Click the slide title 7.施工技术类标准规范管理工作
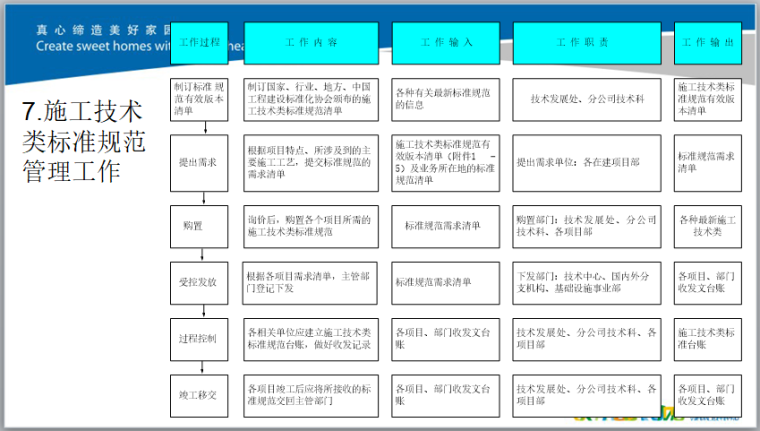This screenshot has height=431, width=760. [82, 140]
